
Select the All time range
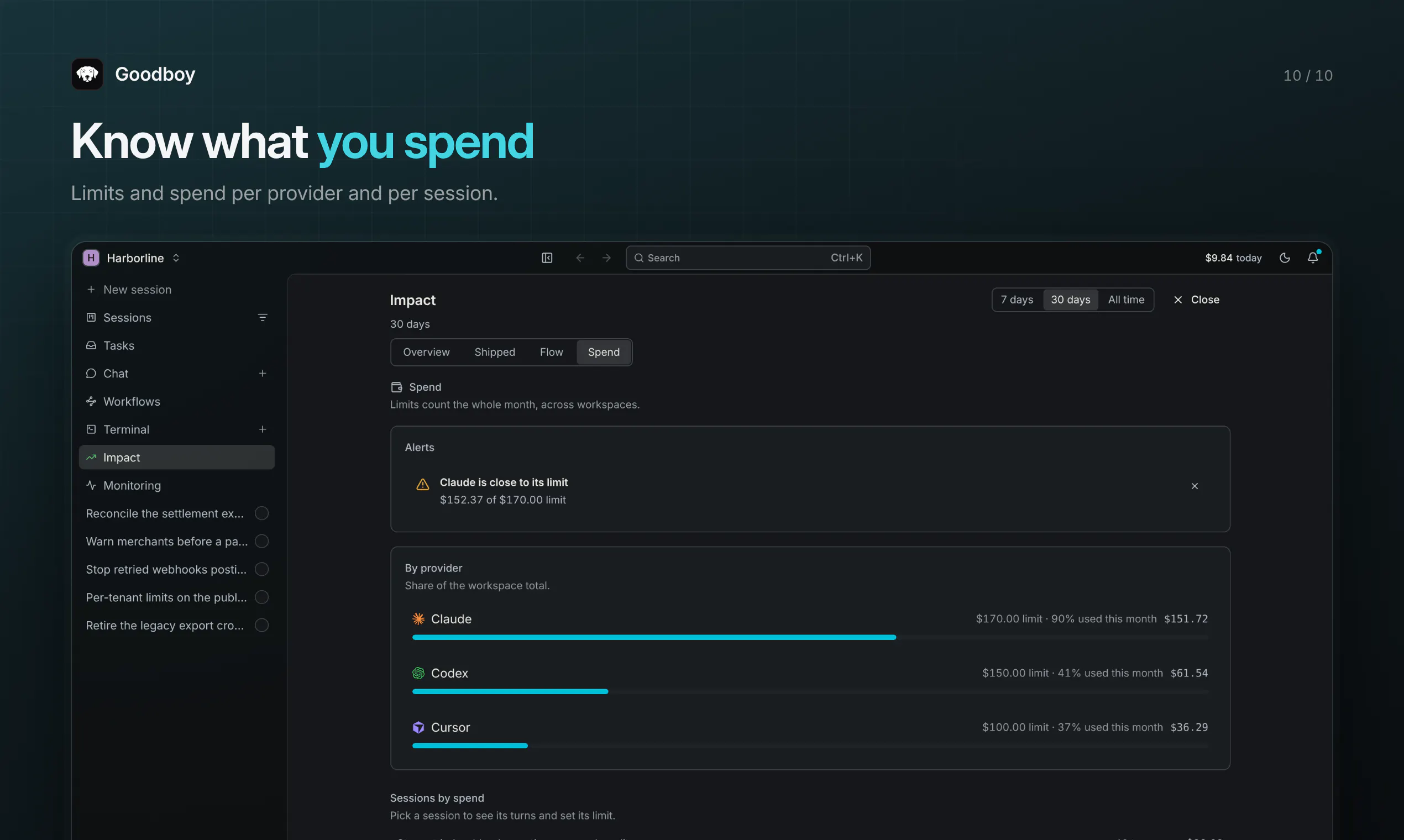(x=1126, y=300)
